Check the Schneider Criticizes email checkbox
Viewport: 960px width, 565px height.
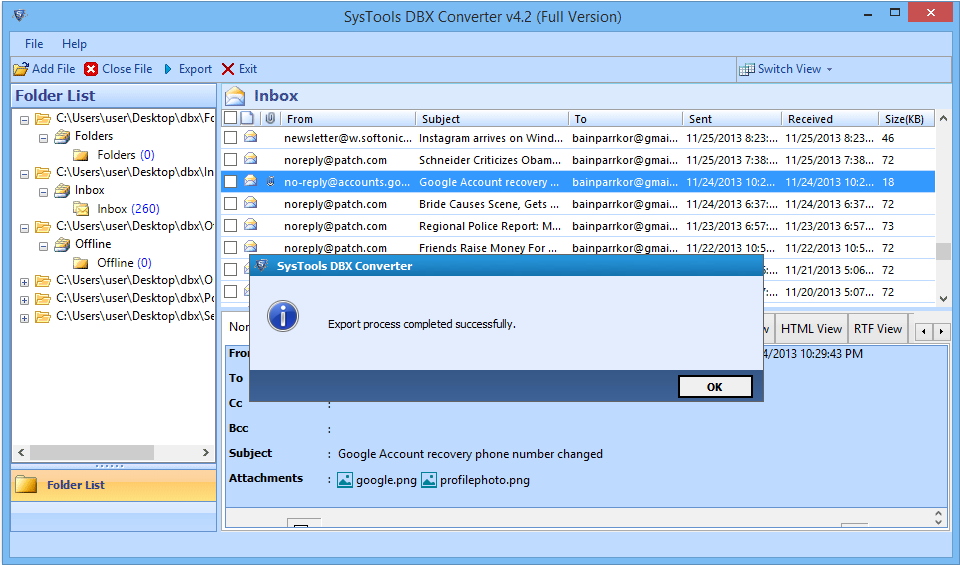[x=230, y=160]
